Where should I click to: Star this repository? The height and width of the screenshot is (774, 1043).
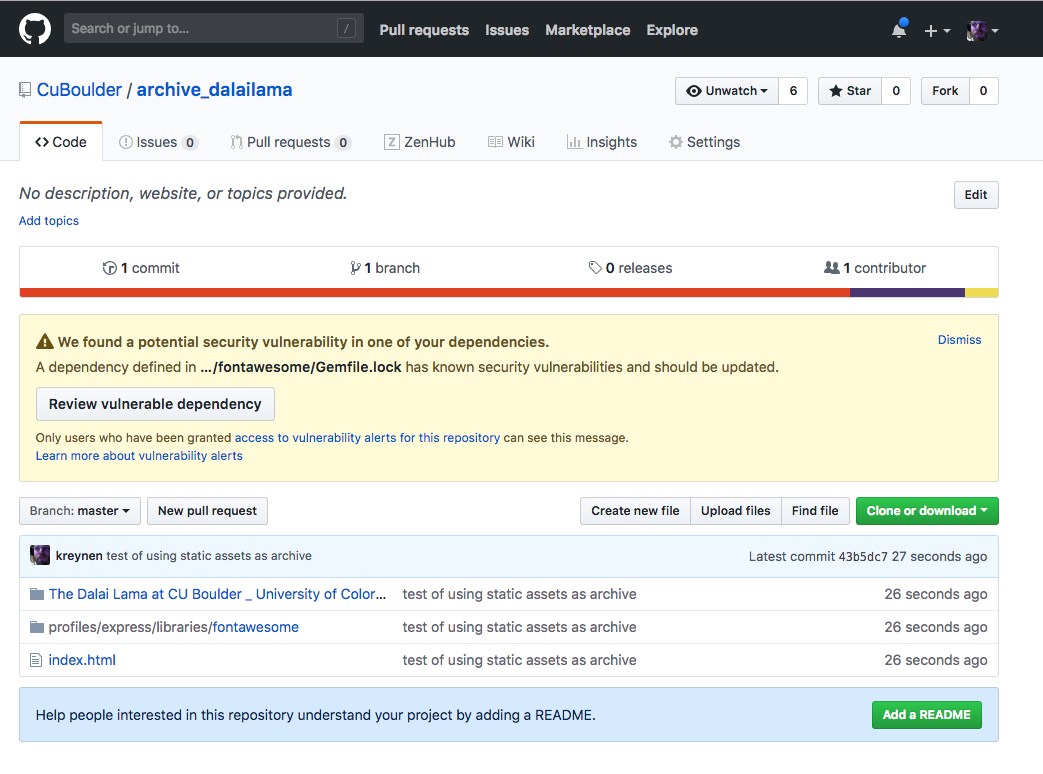(849, 91)
